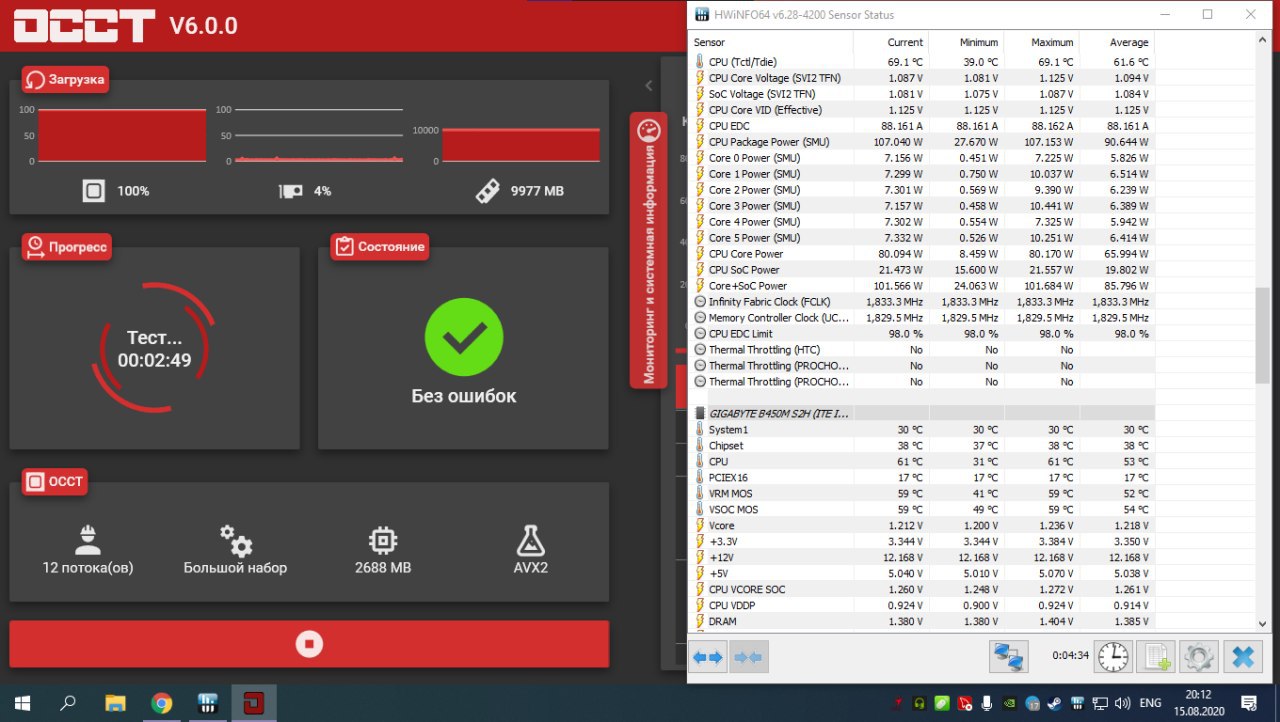Click the HWiNFO greyed collapse arrows button
The width and height of the screenshot is (1280, 722).
click(749, 657)
